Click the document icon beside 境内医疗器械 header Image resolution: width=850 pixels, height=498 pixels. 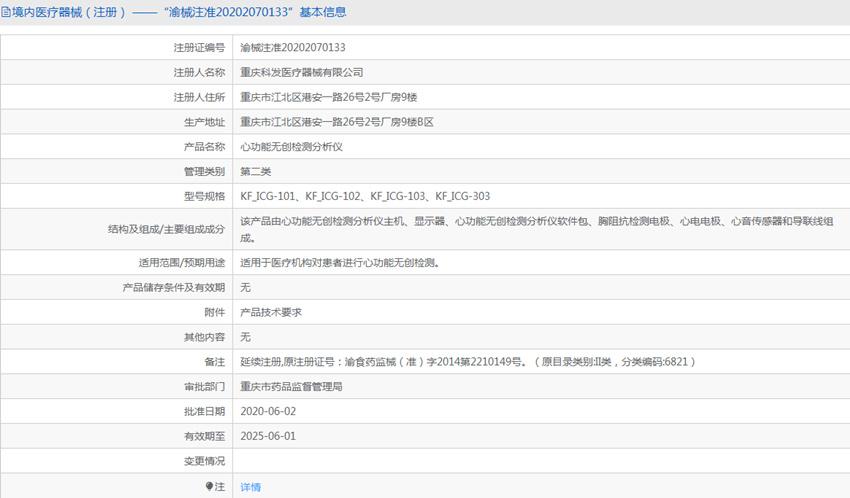coord(6,12)
